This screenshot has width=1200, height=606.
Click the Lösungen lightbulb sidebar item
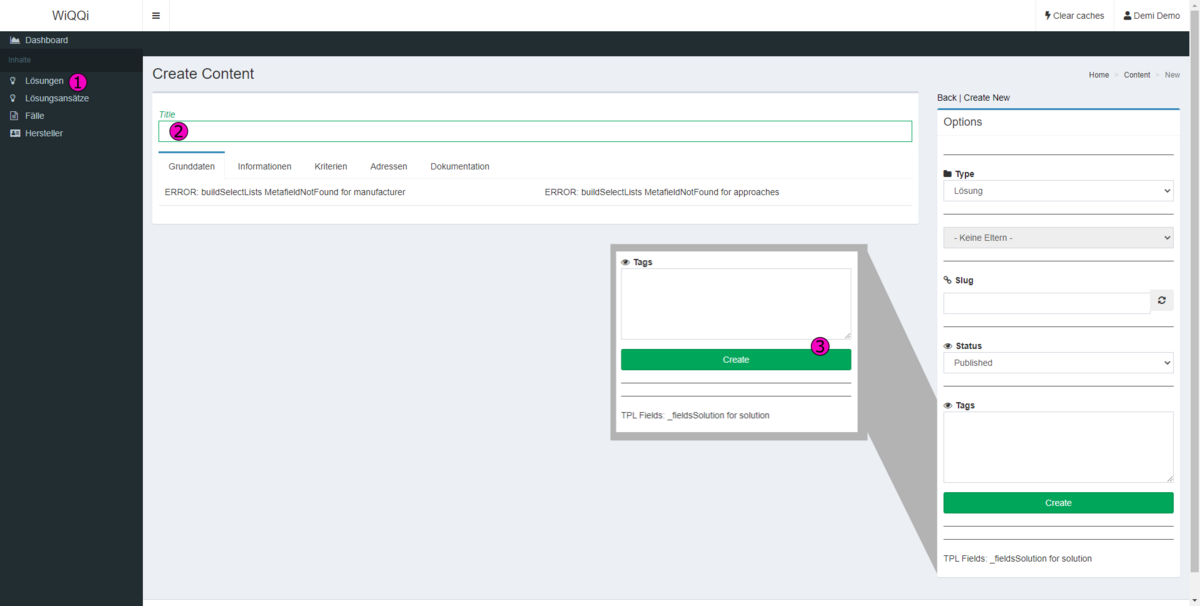(x=43, y=81)
